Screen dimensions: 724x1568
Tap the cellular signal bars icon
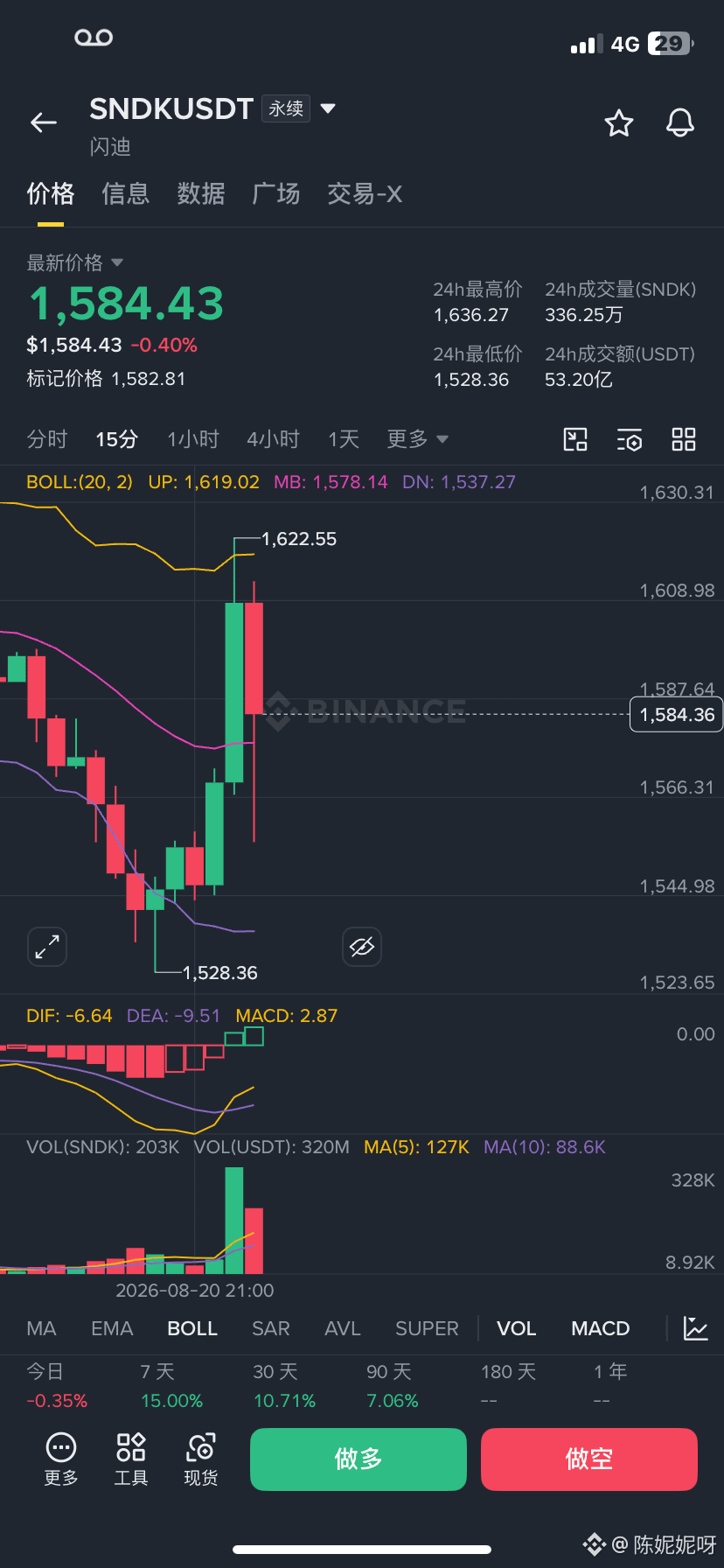click(x=587, y=45)
